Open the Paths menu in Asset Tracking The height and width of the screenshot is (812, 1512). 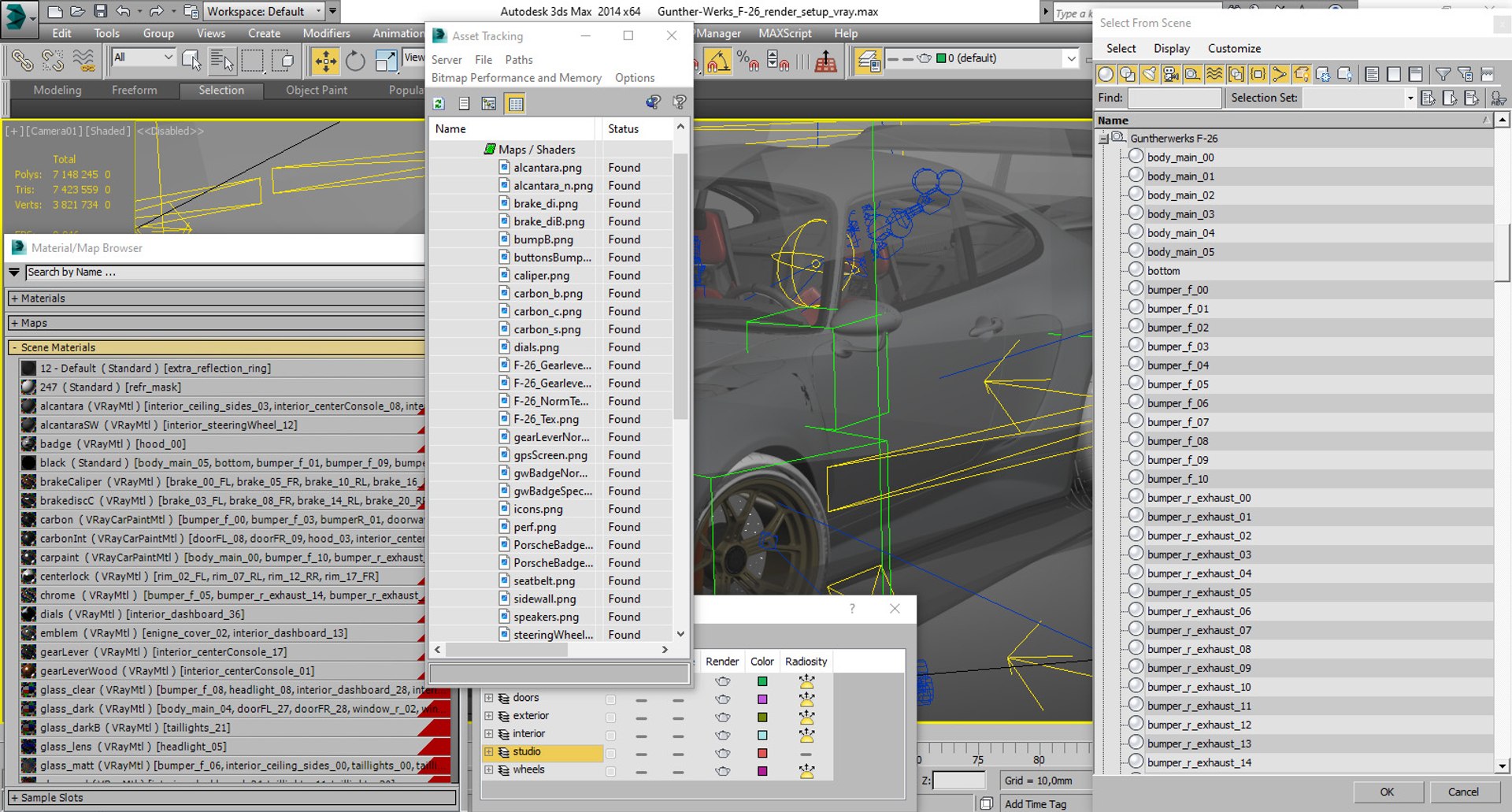(519, 60)
